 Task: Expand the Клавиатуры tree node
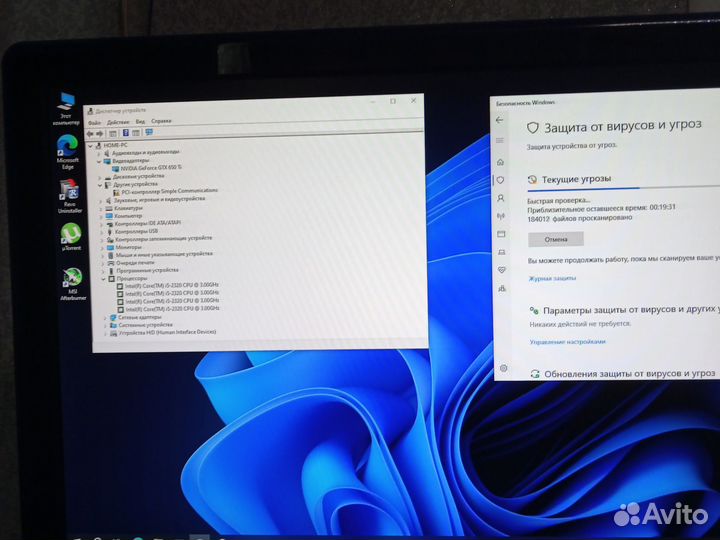click(x=104, y=208)
